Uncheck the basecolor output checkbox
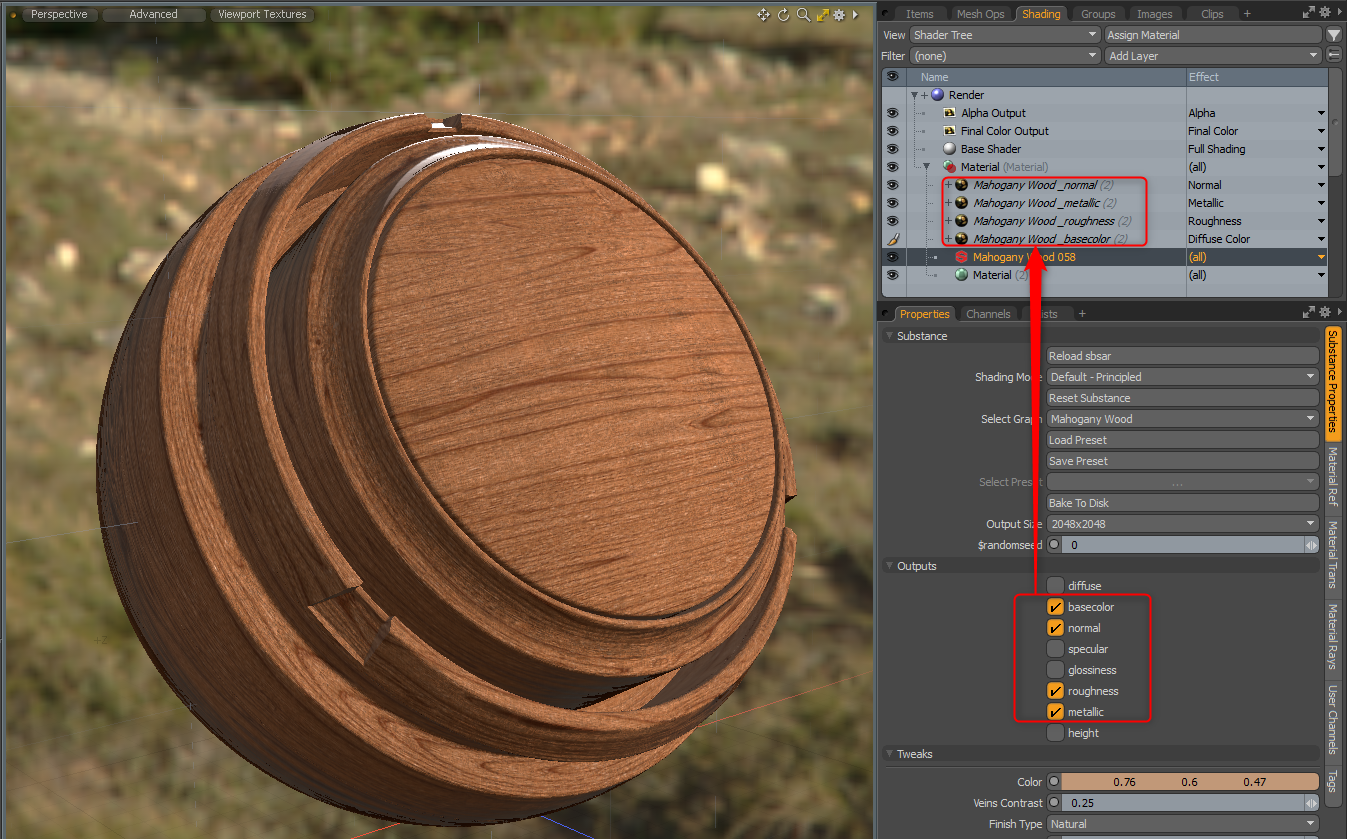1347x839 pixels. 1055,607
